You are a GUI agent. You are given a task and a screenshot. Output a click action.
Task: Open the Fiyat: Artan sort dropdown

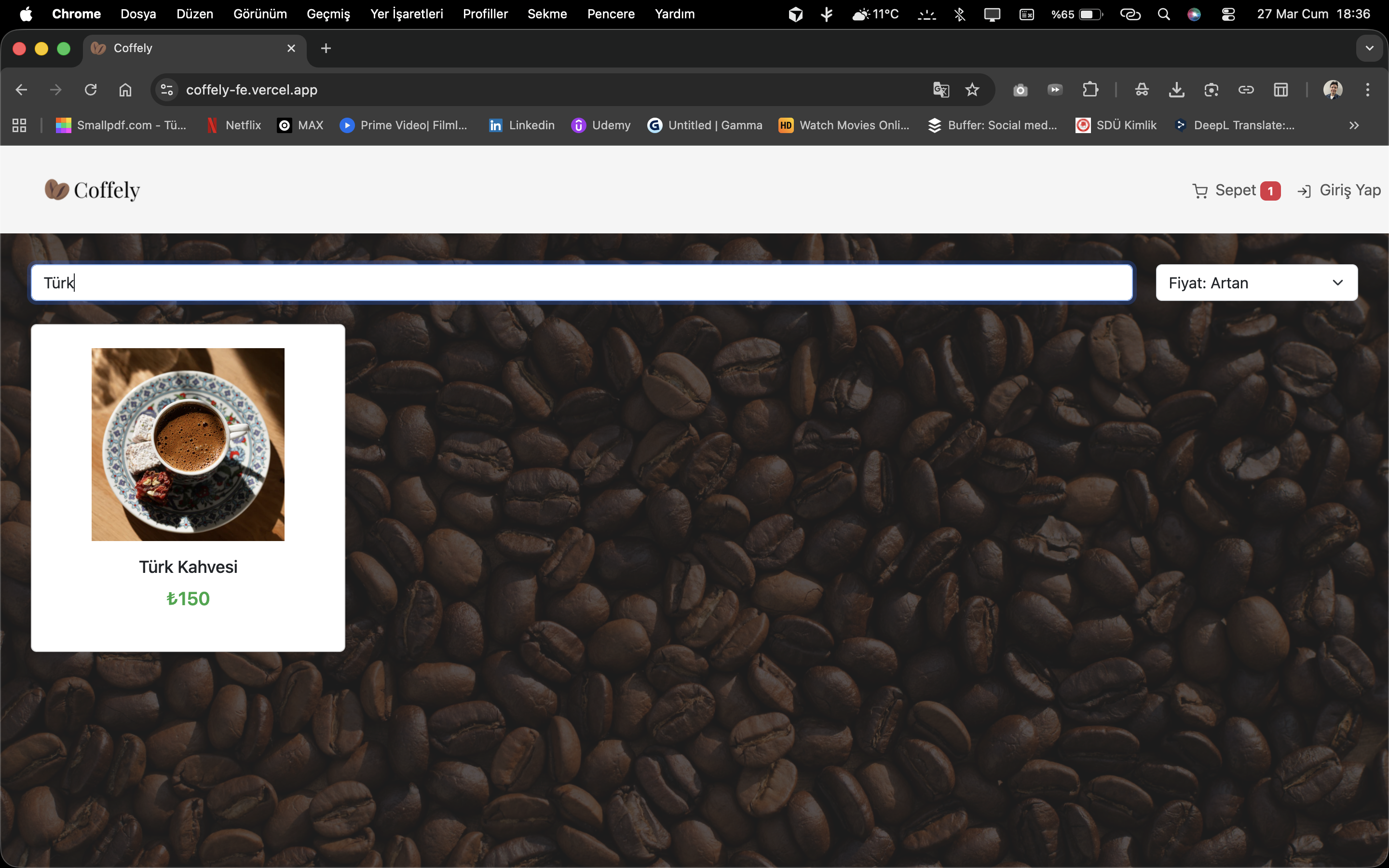click(x=1256, y=283)
